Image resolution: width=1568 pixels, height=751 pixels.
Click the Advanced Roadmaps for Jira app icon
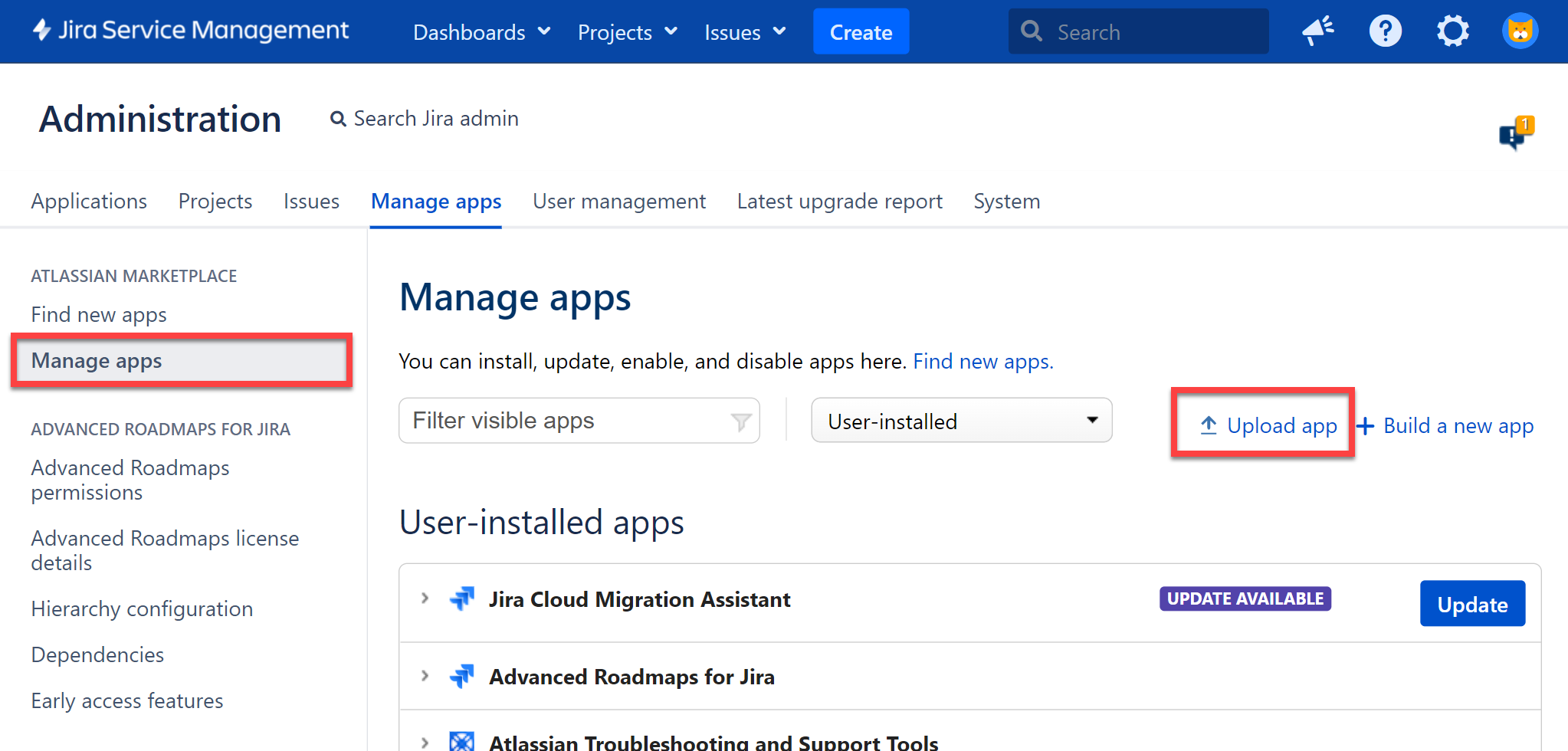(x=461, y=676)
